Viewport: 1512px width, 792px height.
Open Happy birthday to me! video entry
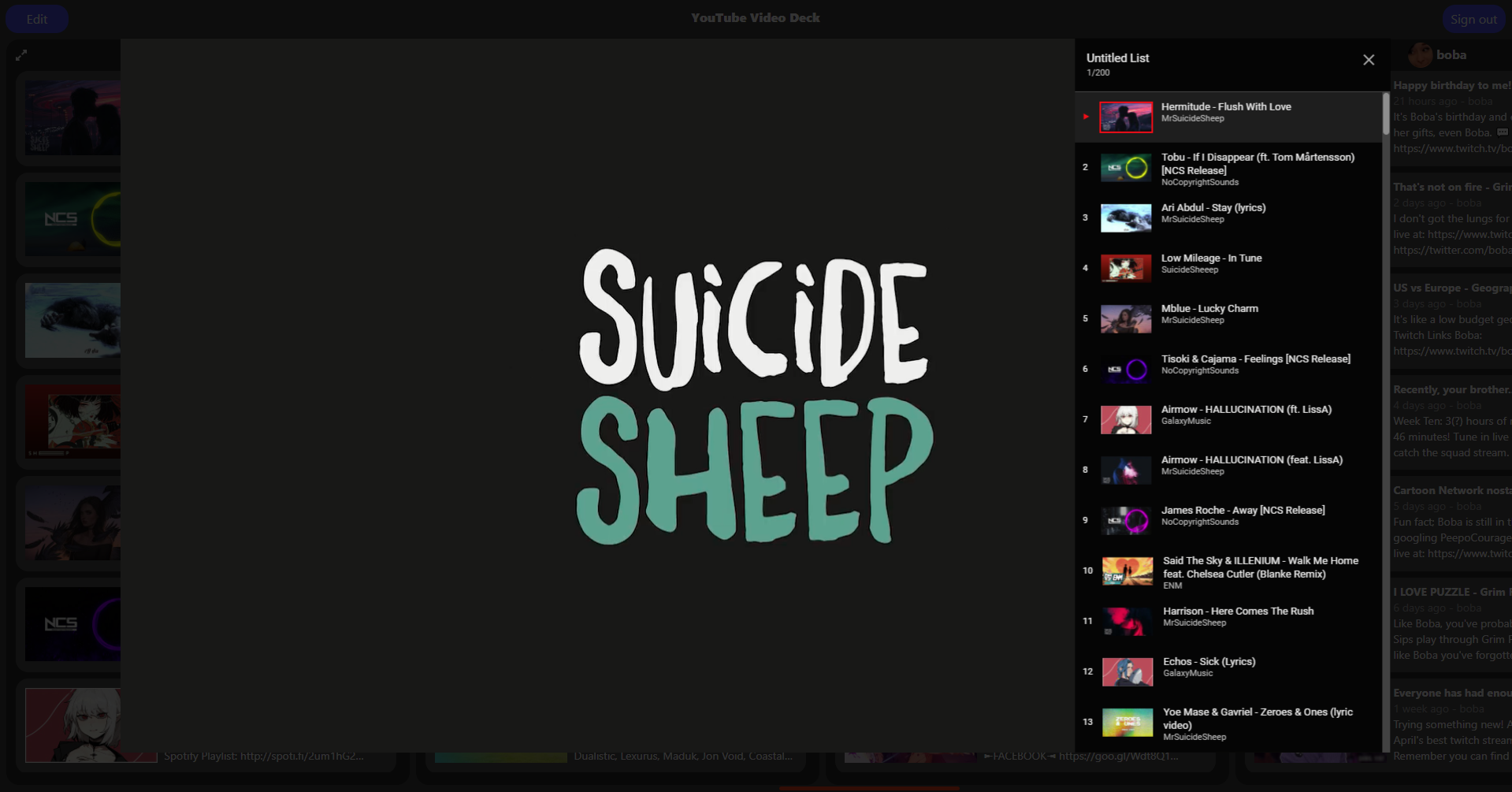coord(1451,117)
